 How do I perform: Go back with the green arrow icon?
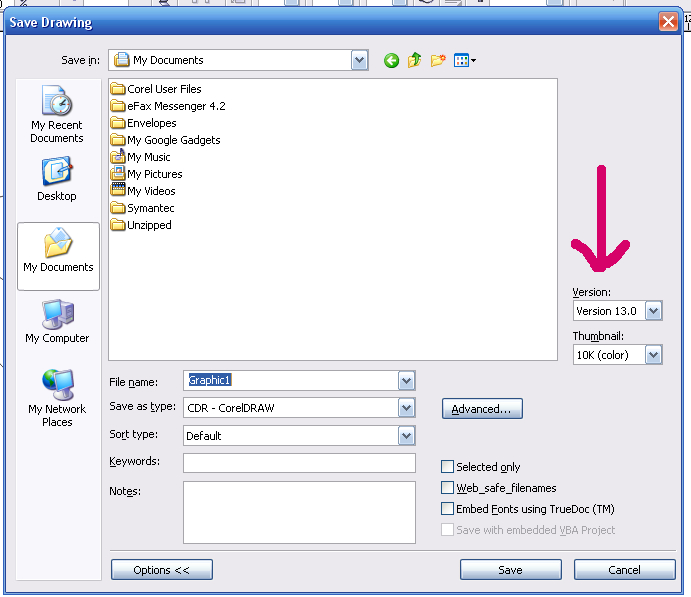(x=391, y=60)
